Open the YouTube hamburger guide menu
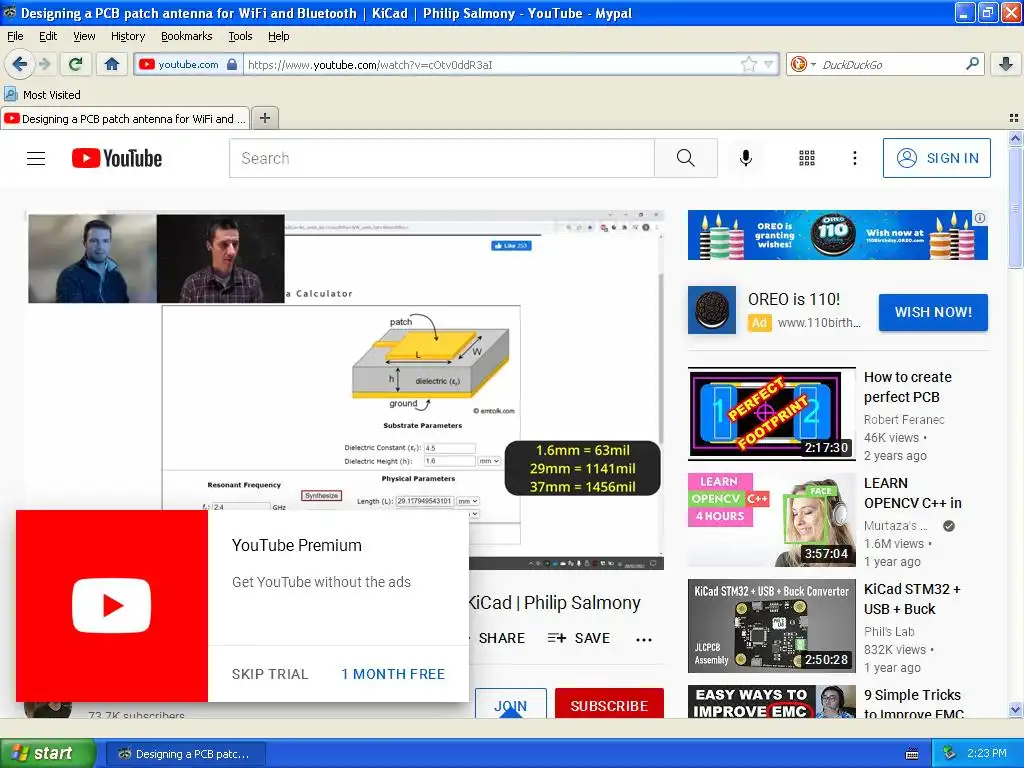1024x768 pixels. point(36,158)
